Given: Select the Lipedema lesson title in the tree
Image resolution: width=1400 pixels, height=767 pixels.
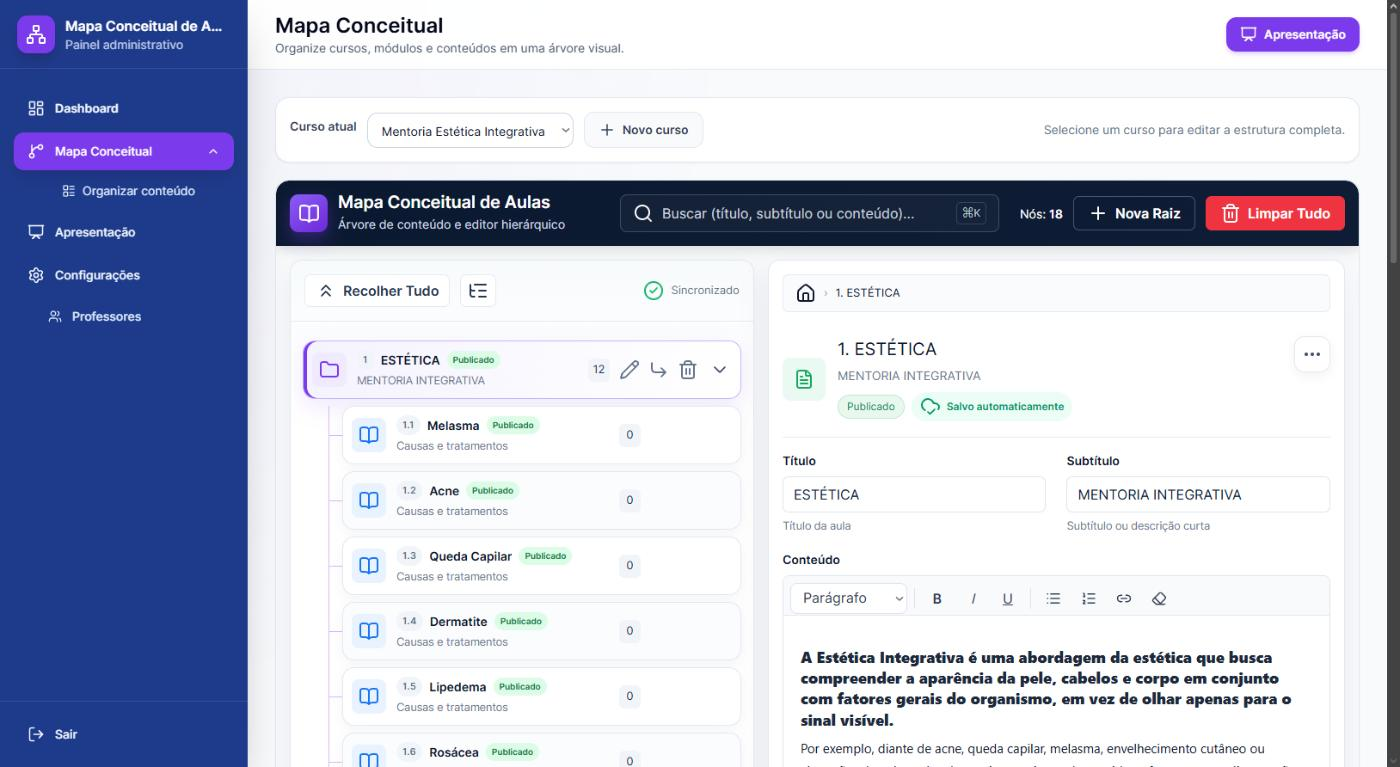Looking at the screenshot, I should click(x=458, y=687).
